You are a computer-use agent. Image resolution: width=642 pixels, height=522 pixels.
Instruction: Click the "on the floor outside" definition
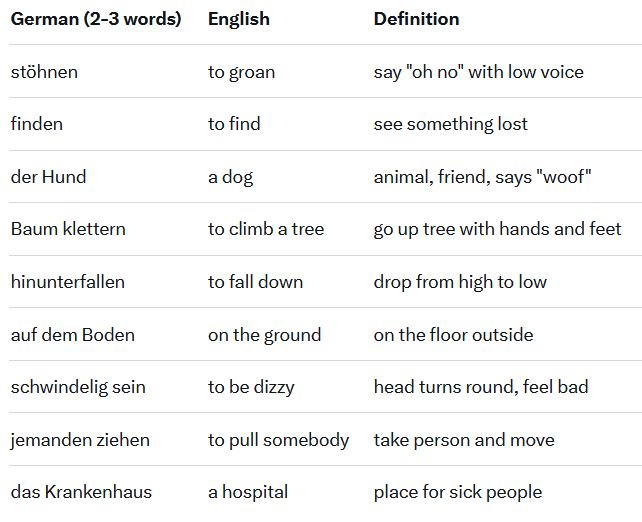coord(453,335)
